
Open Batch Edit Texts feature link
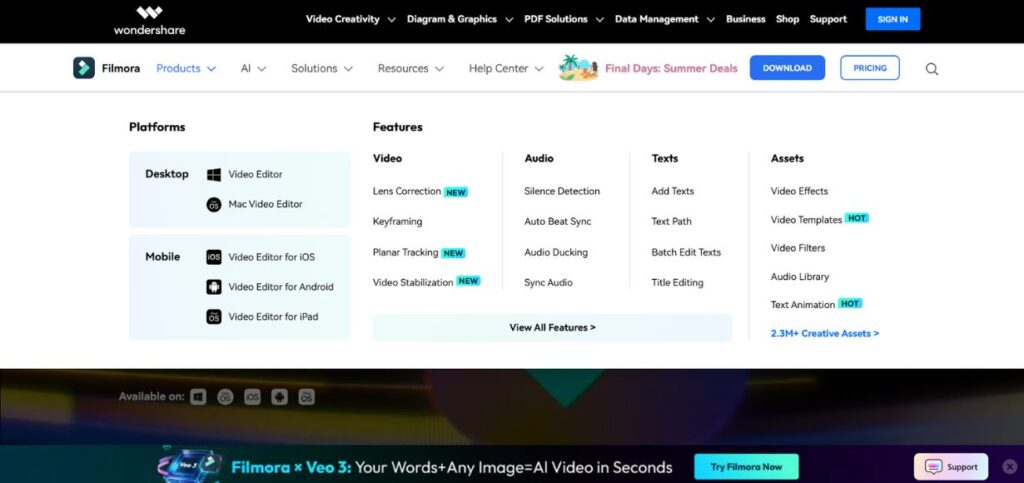[x=686, y=252]
